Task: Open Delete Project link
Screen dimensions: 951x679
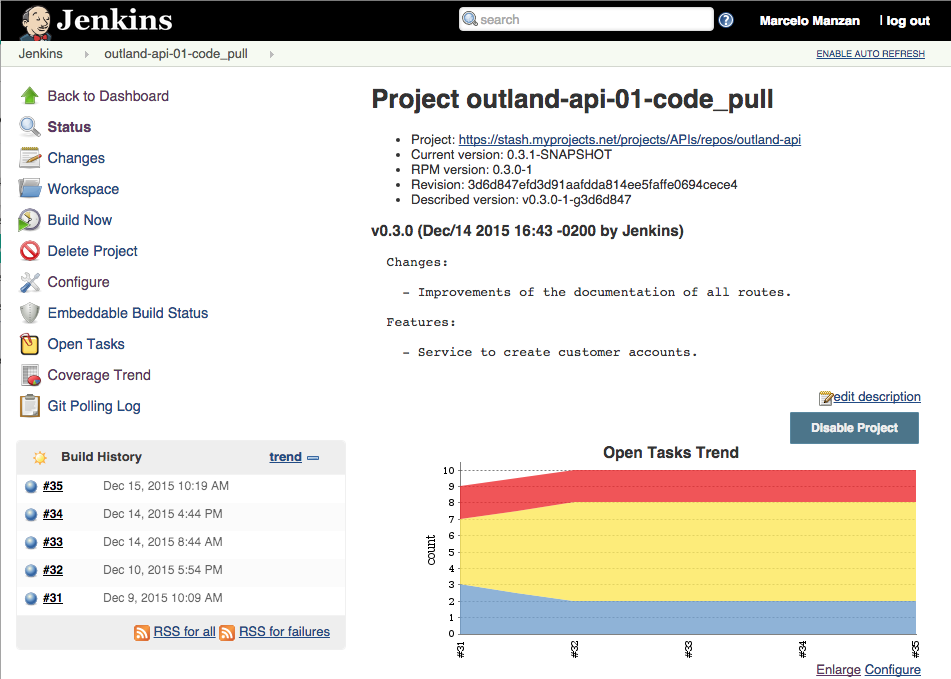Action: point(92,251)
